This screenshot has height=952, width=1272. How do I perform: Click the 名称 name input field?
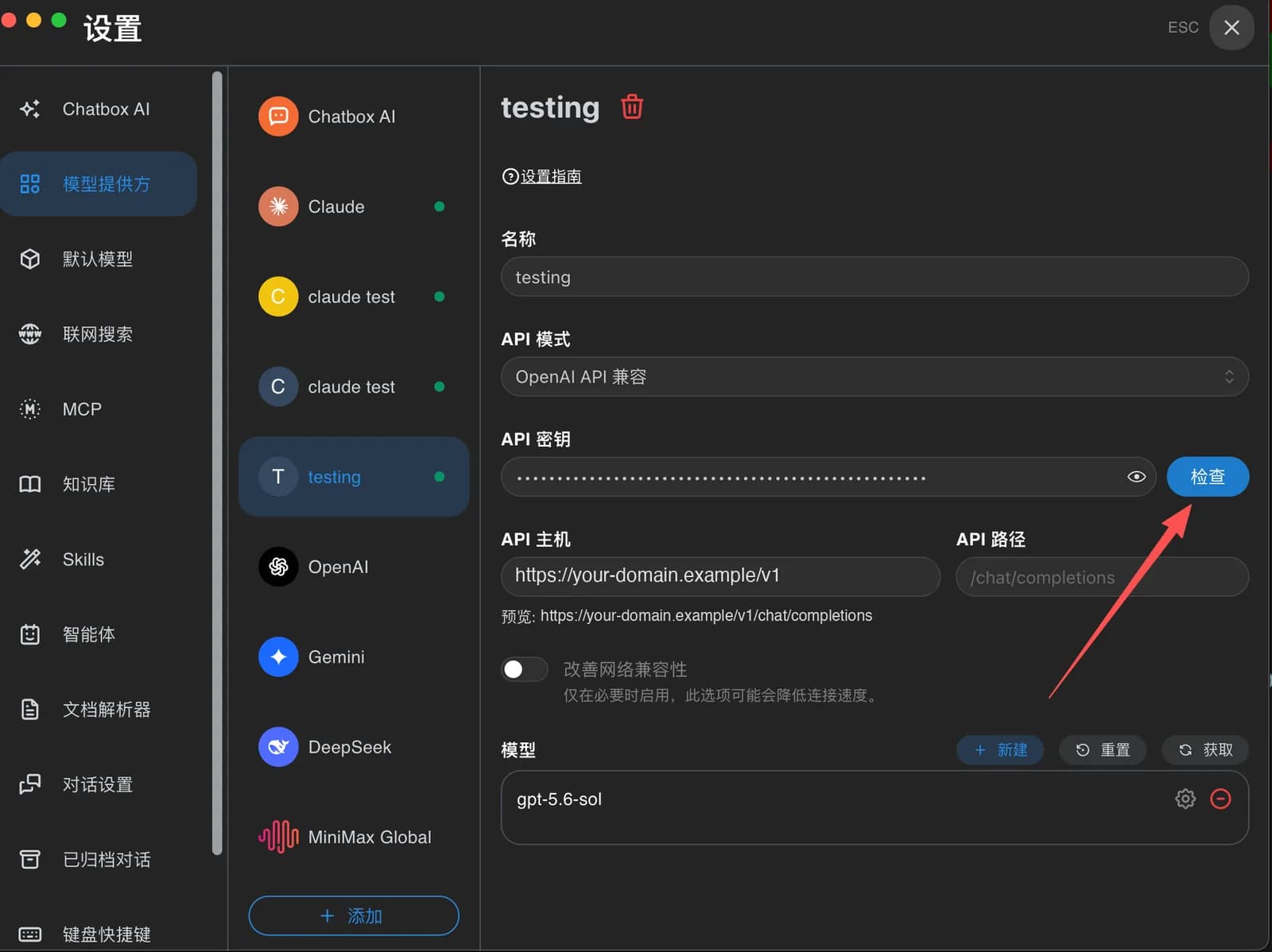pyautogui.click(x=874, y=277)
